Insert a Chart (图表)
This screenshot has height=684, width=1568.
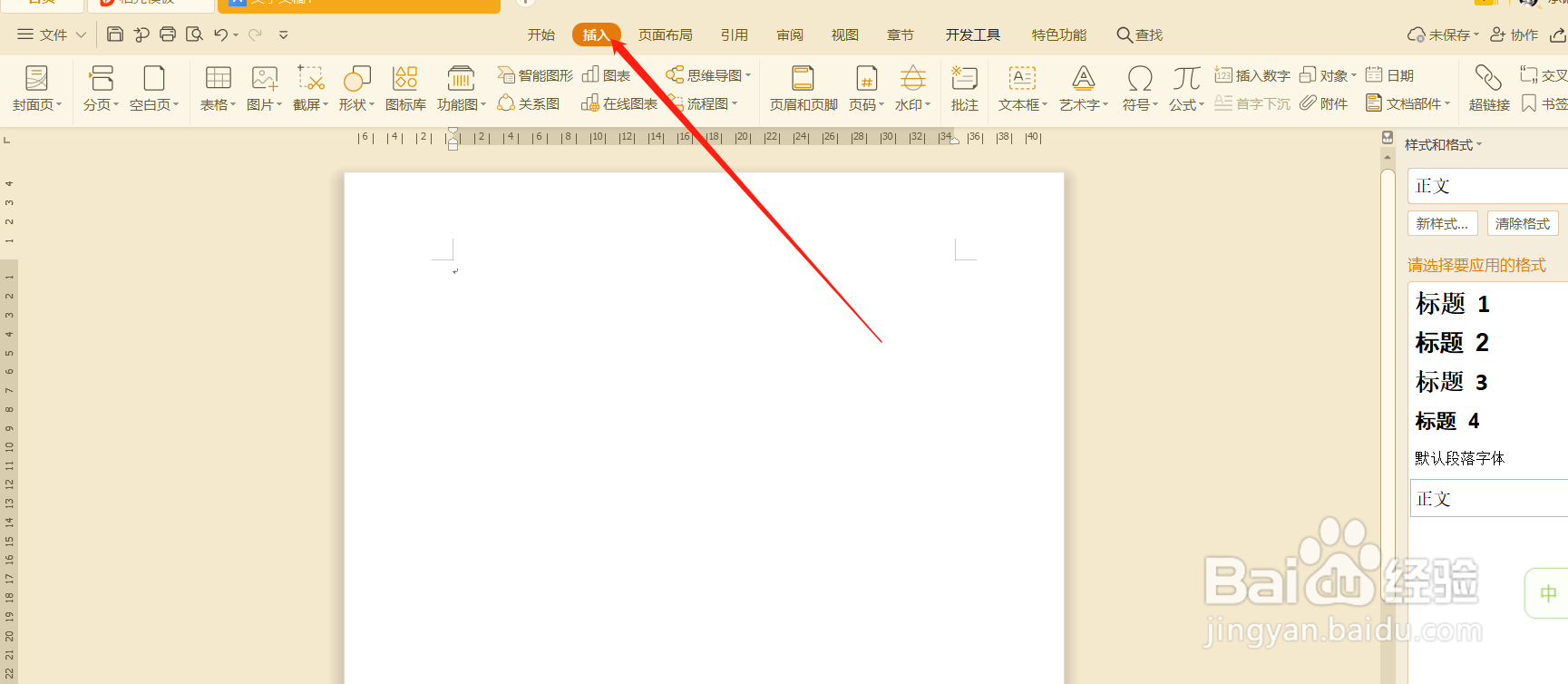click(x=606, y=75)
